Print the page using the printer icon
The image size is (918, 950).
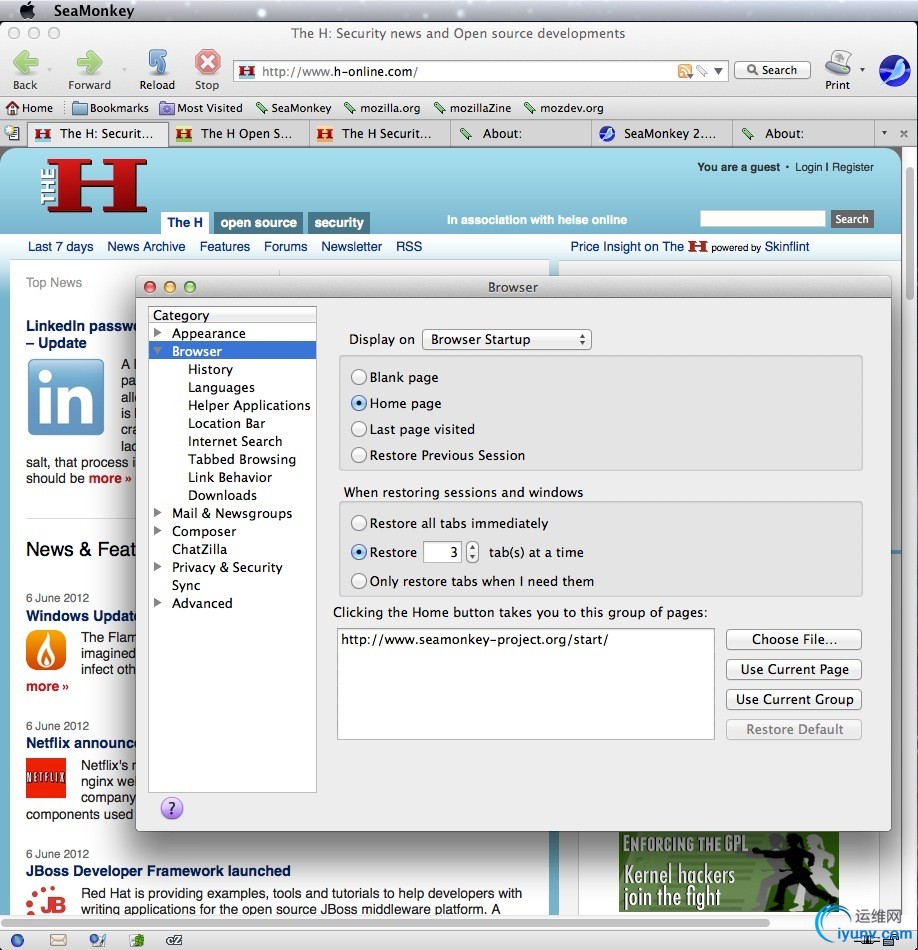[838, 62]
